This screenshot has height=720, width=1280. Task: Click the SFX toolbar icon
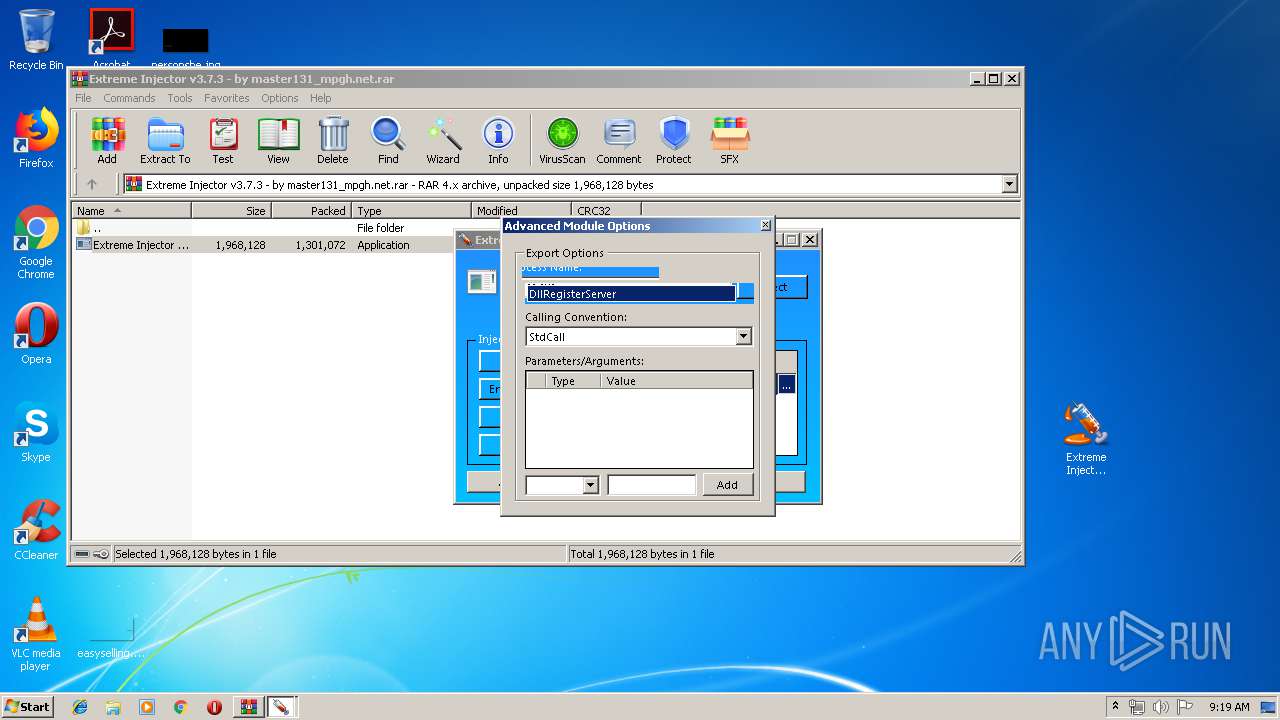click(730, 140)
